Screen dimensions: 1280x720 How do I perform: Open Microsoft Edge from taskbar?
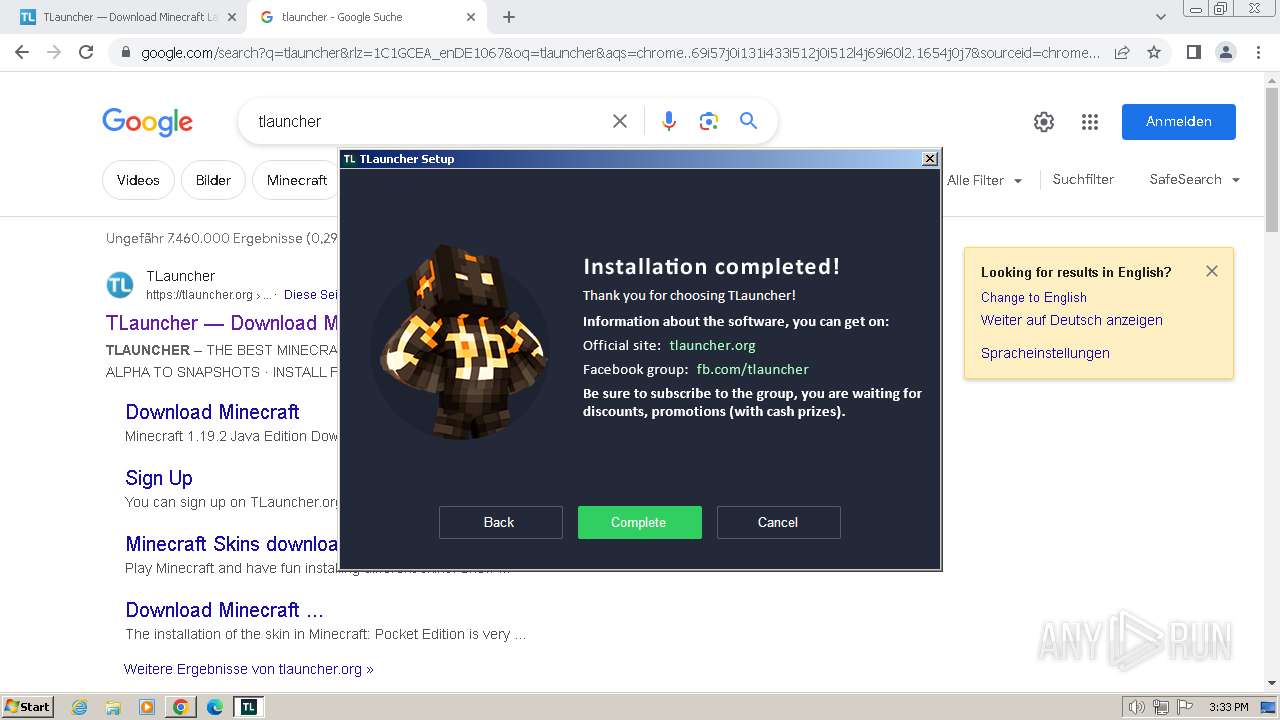click(x=215, y=707)
